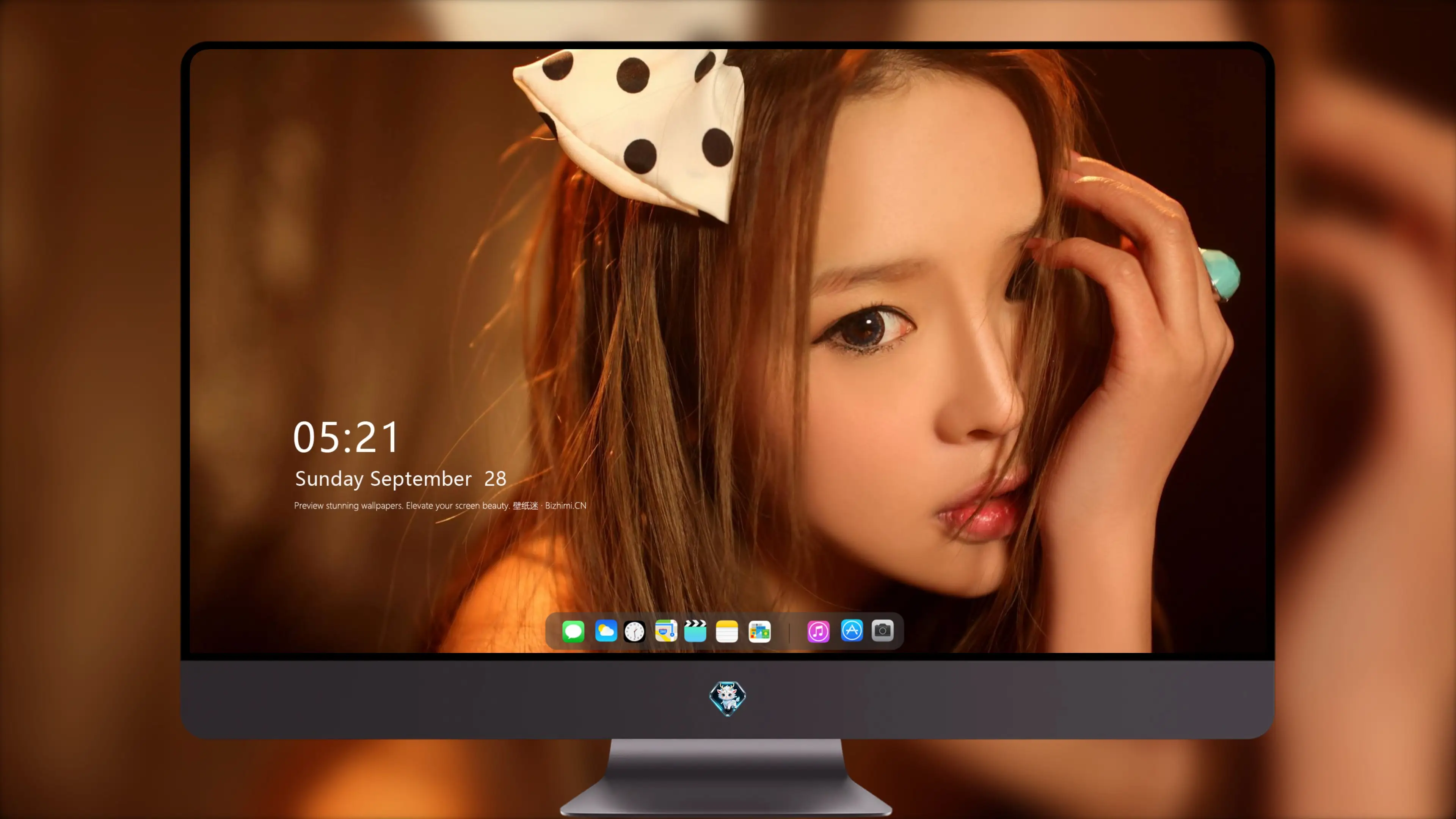The image size is (1456, 819).
Task: Launch the Clock app in the dock
Action: pyautogui.click(x=634, y=631)
